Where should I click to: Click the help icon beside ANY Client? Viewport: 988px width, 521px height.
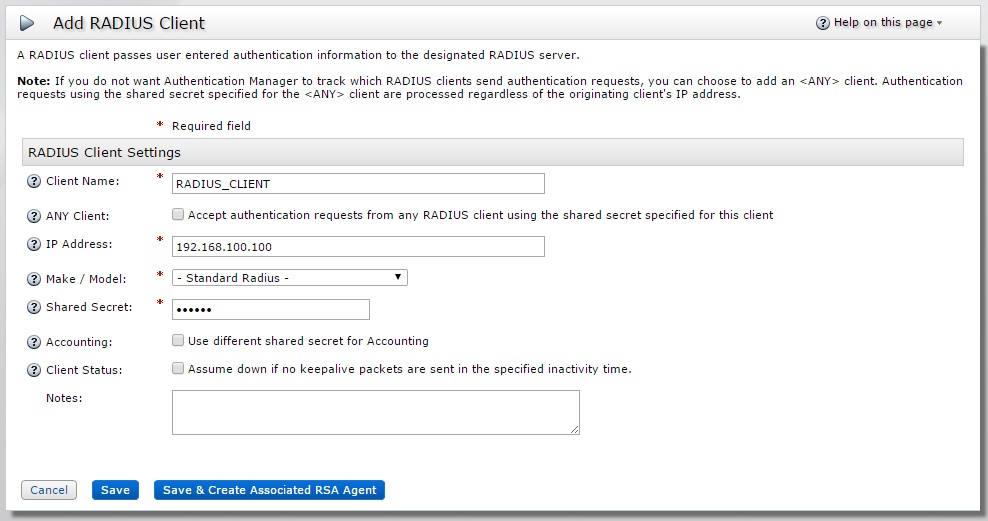tap(33, 216)
